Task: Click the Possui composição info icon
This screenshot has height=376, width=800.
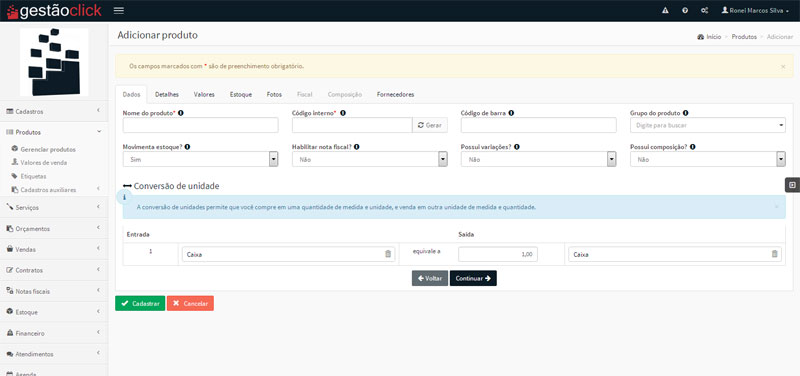Action: click(x=693, y=146)
